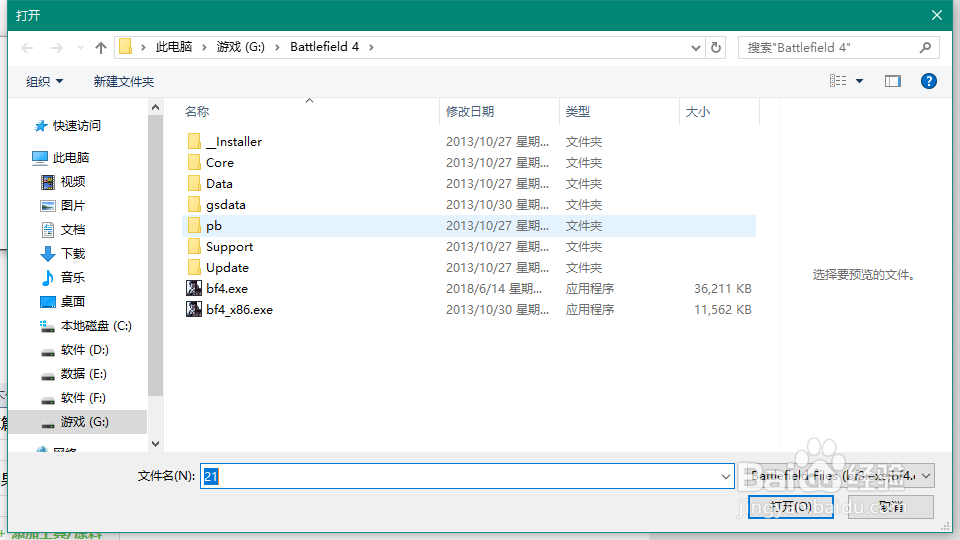The image size is (960, 540).
Task: Open the file name history dropdown
Action: tap(726, 476)
